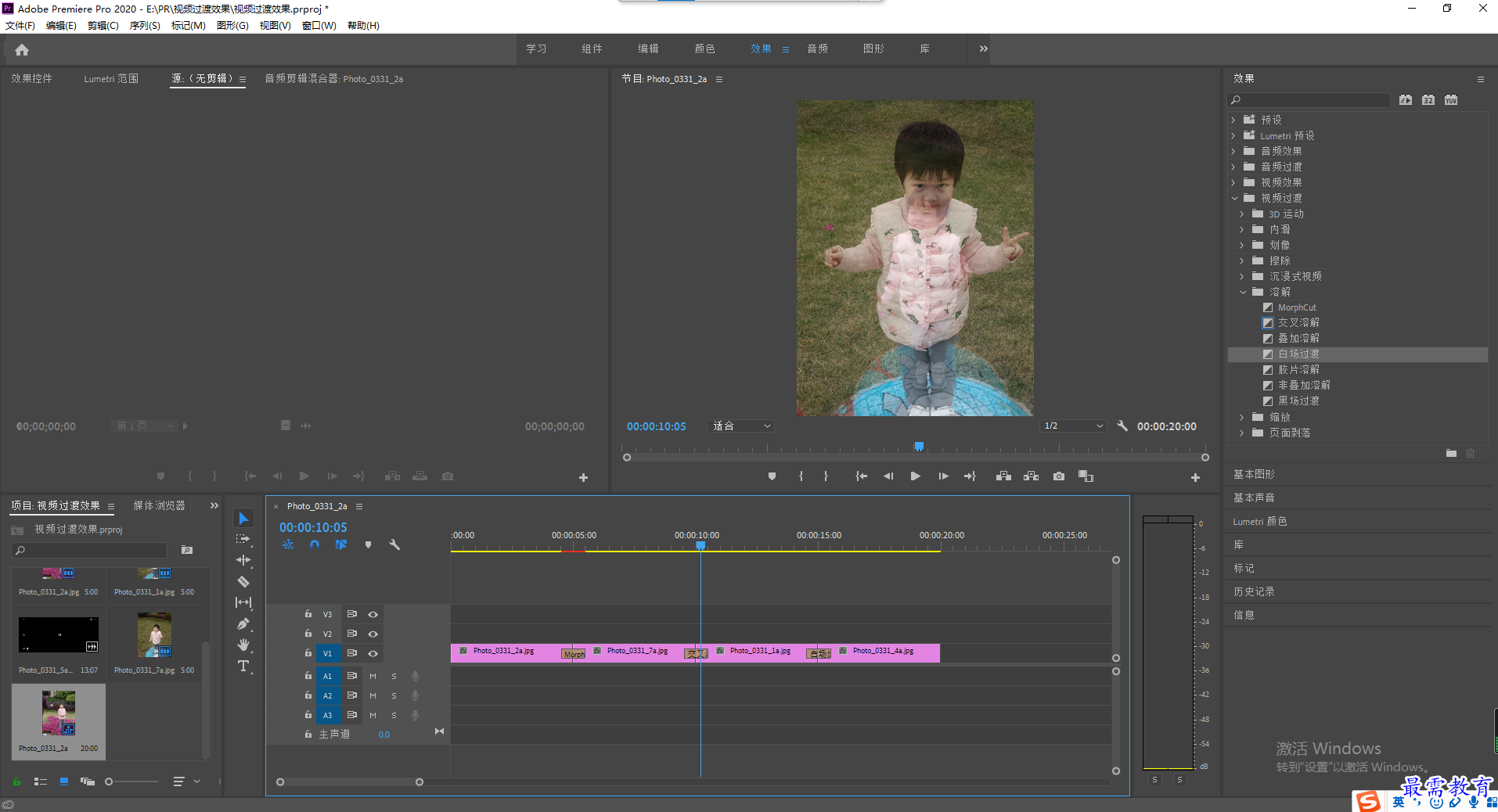This screenshot has width=1498, height=812.
Task: Adjust Project panel thumbnail zoom slider
Action: (x=109, y=781)
